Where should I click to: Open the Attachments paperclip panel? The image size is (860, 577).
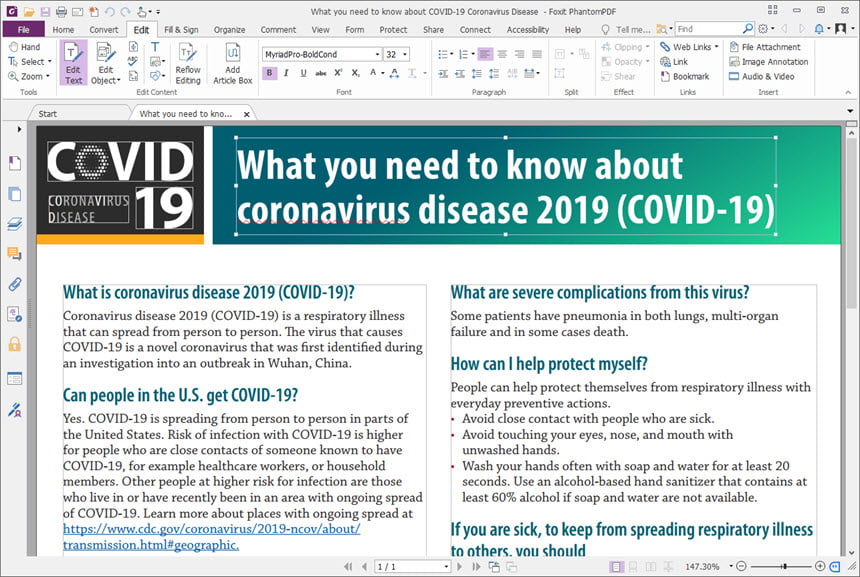pyautogui.click(x=15, y=284)
